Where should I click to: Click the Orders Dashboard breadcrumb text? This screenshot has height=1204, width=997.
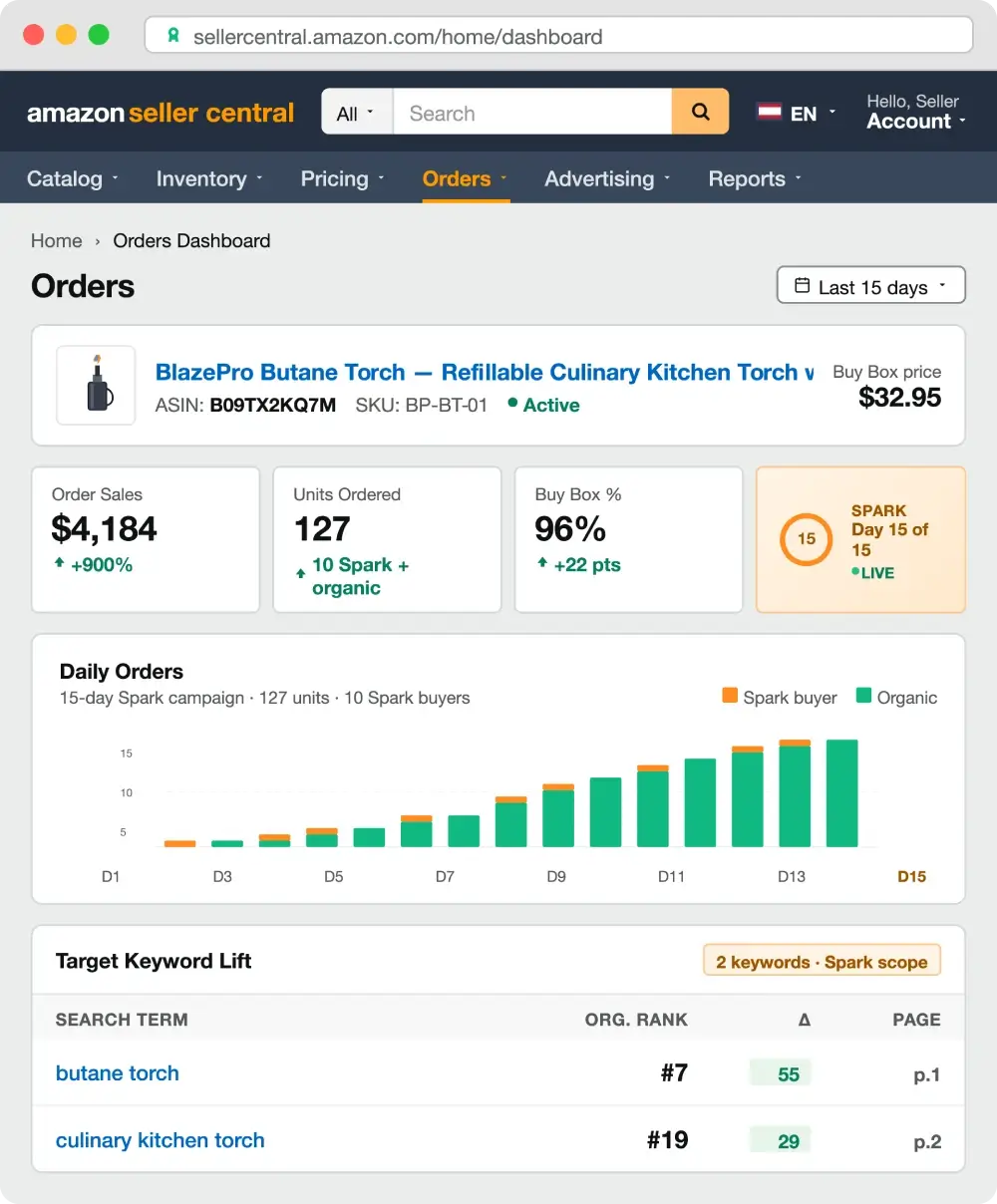coord(191,240)
